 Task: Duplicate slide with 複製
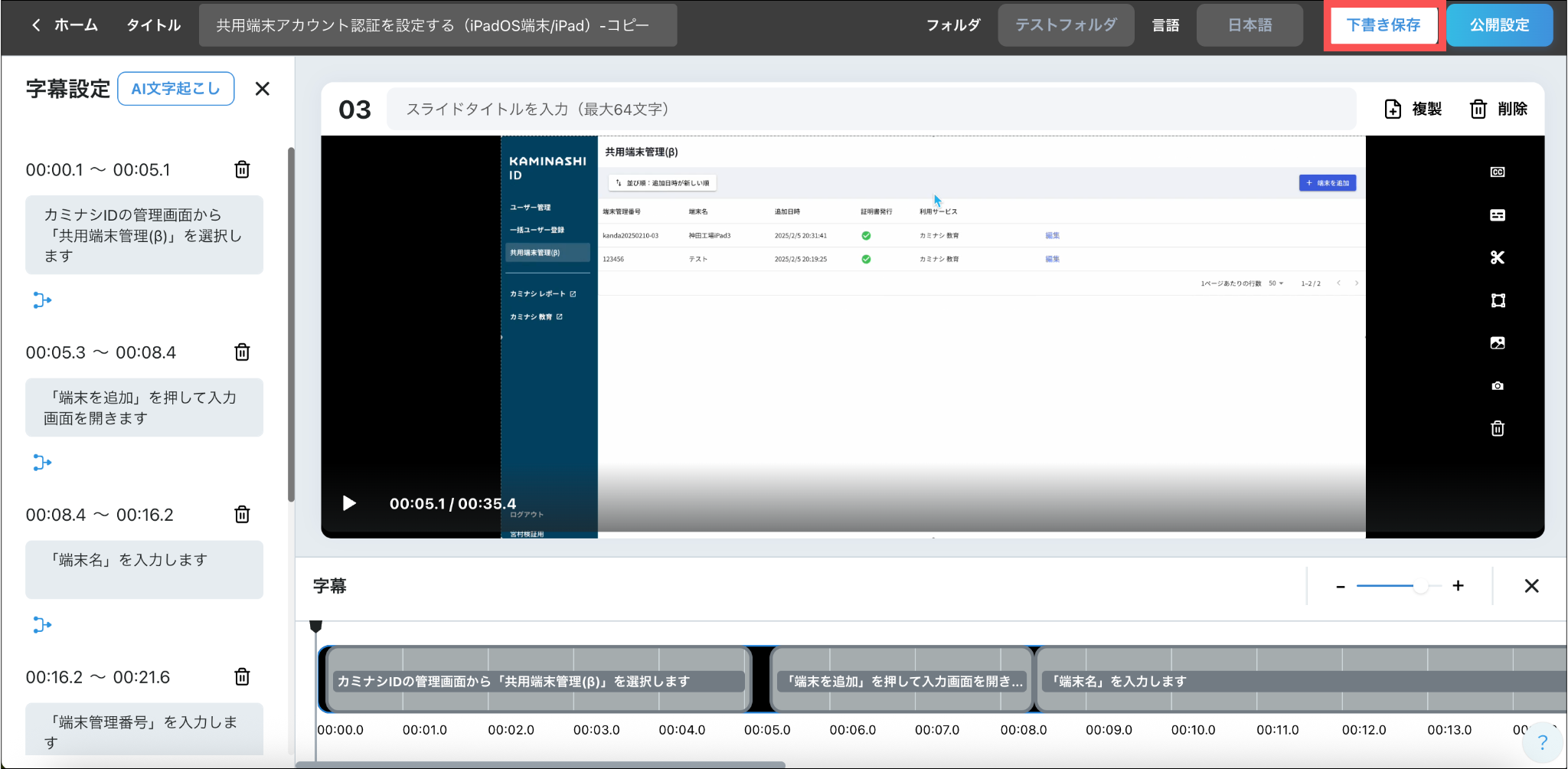pos(1413,109)
